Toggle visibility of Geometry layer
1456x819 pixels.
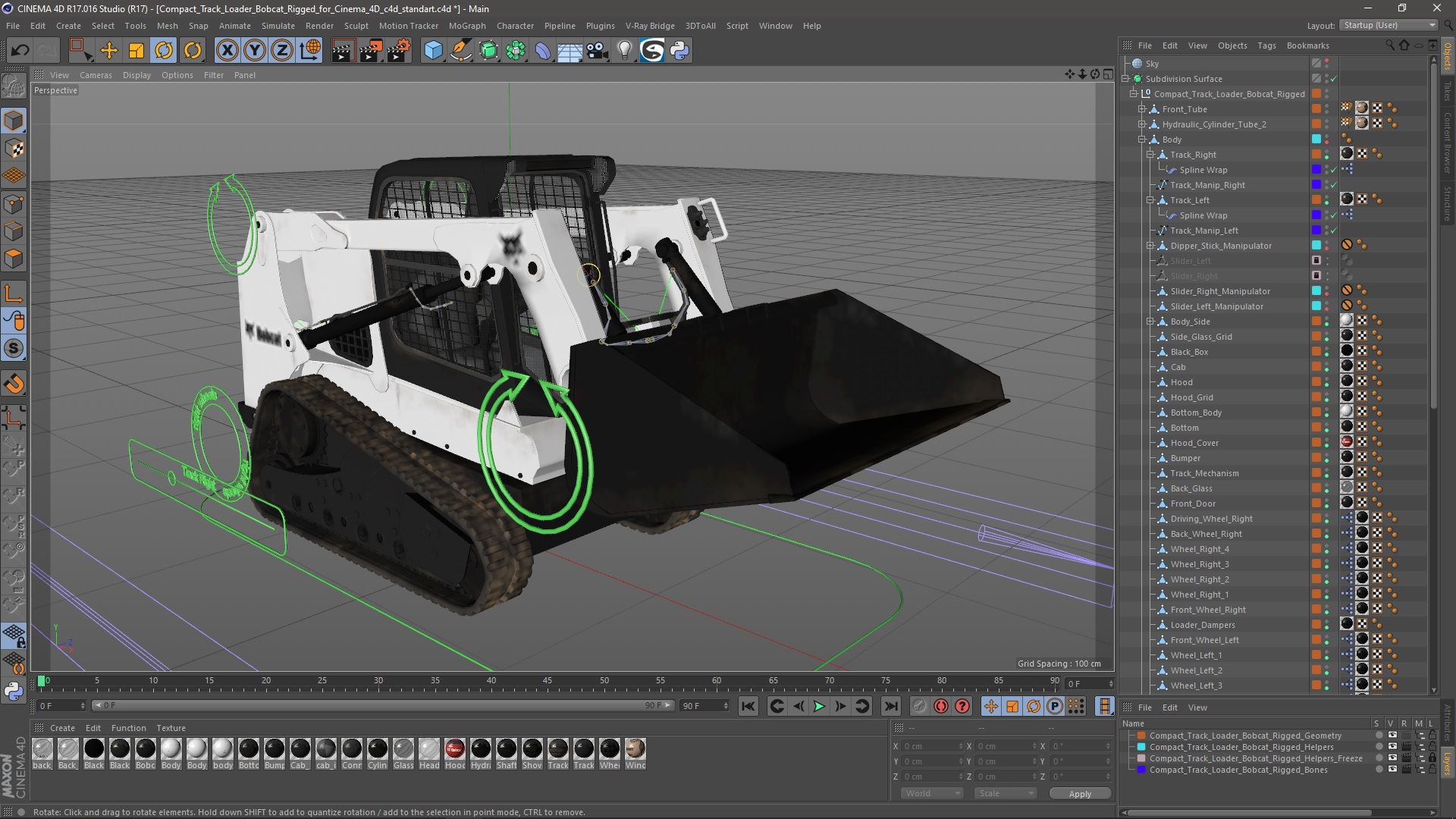1392,735
